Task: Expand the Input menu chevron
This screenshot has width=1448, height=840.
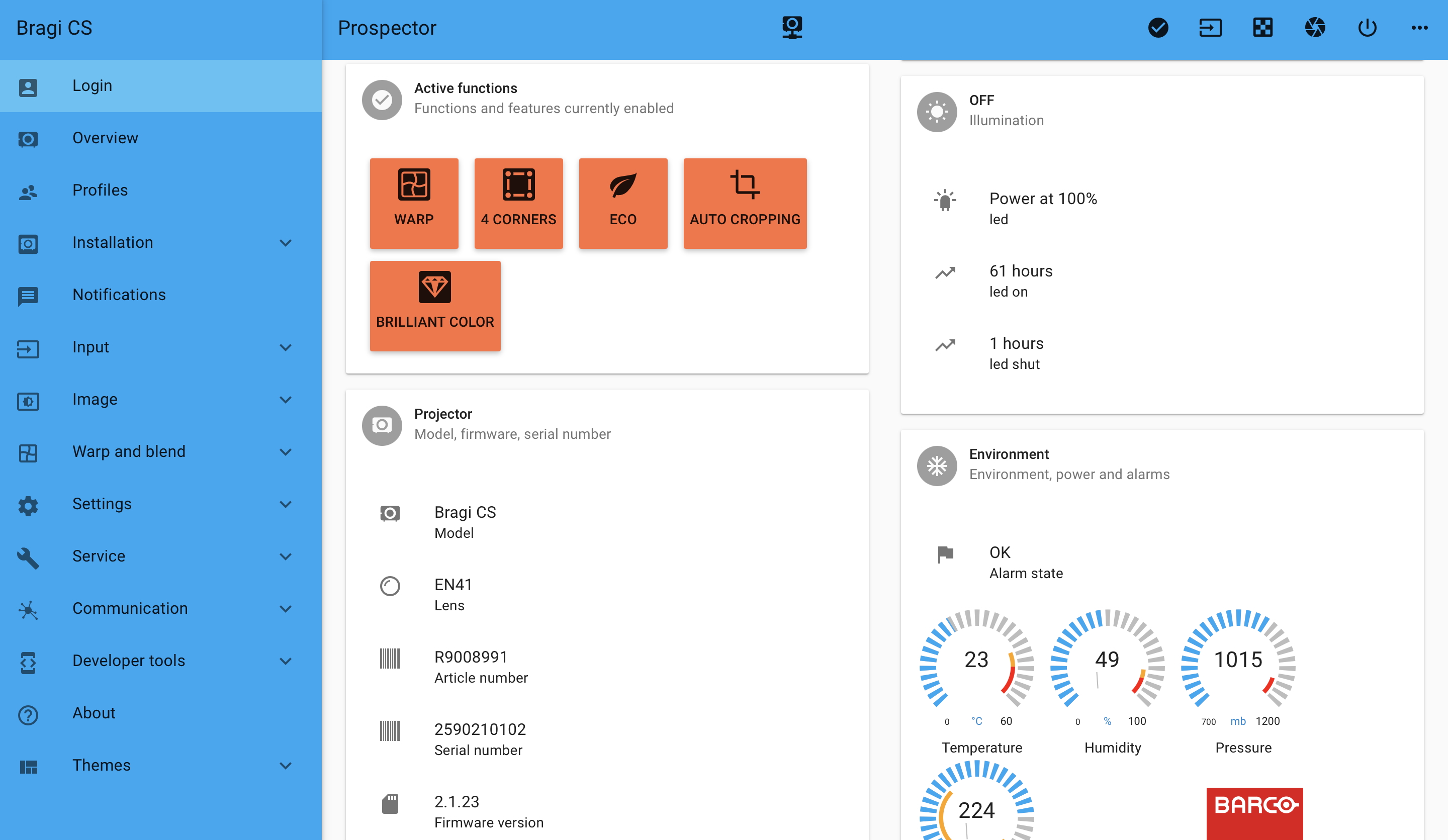Action: (x=286, y=347)
